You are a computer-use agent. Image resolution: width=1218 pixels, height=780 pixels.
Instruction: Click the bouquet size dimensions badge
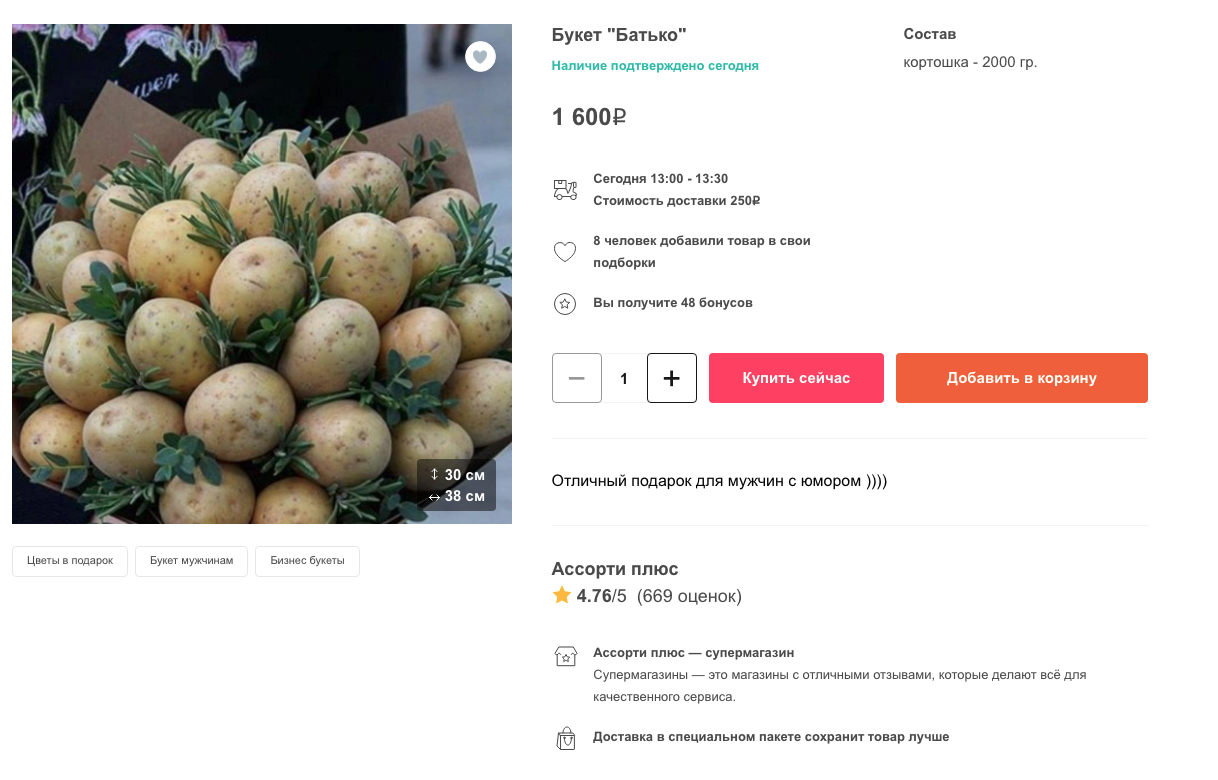[456, 485]
